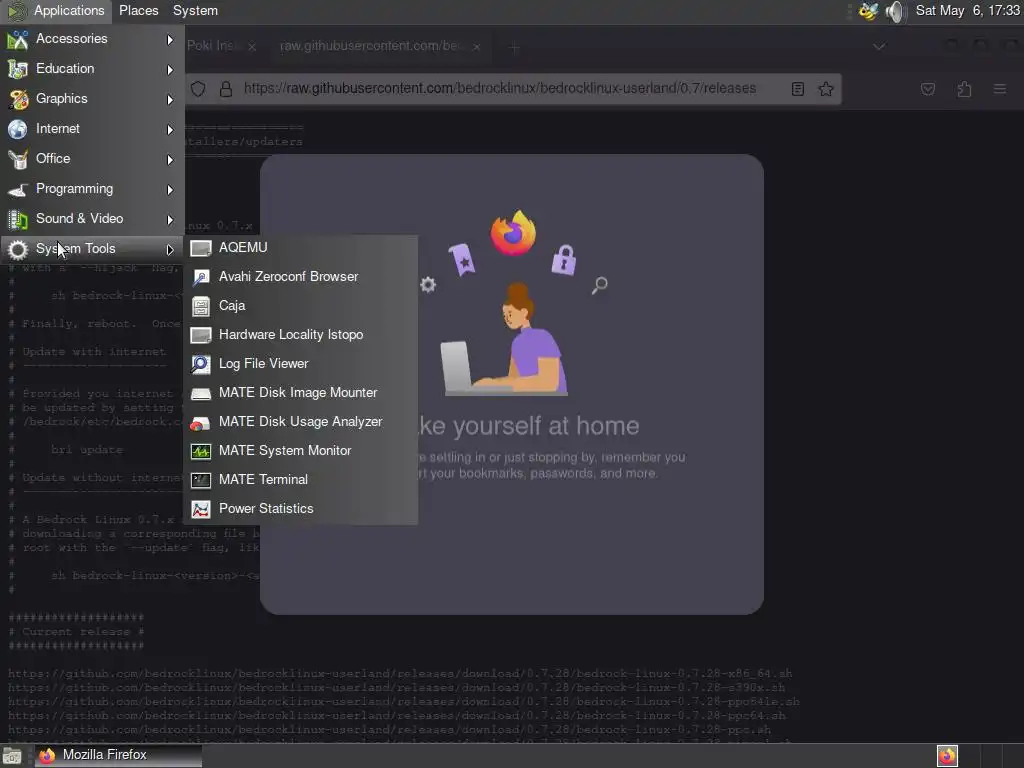Click the save to Pocket icon in Firefox

coord(928,89)
